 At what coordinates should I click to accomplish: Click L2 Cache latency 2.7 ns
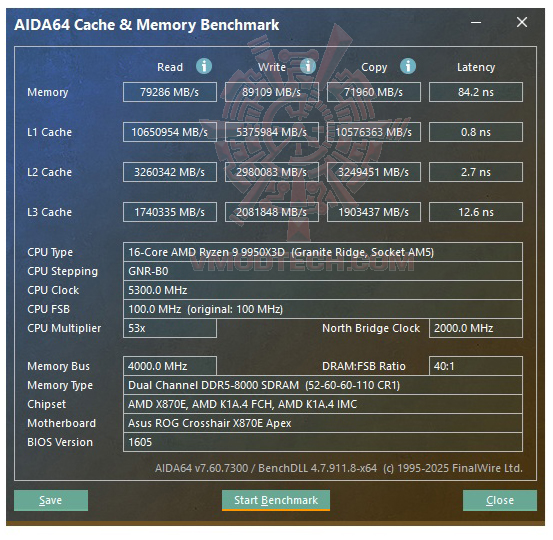pos(476,172)
